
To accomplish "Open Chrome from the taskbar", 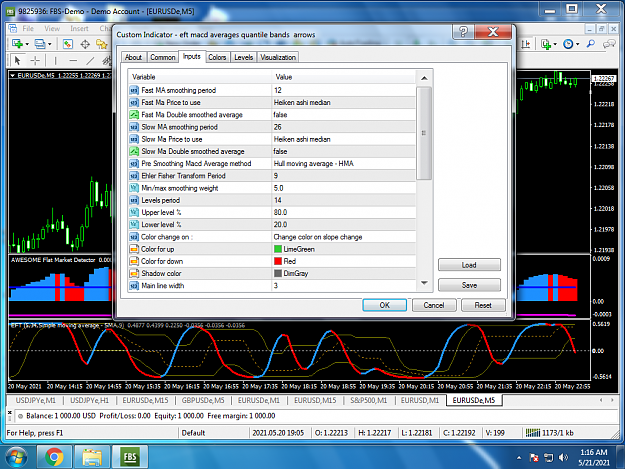I will tap(54, 457).
